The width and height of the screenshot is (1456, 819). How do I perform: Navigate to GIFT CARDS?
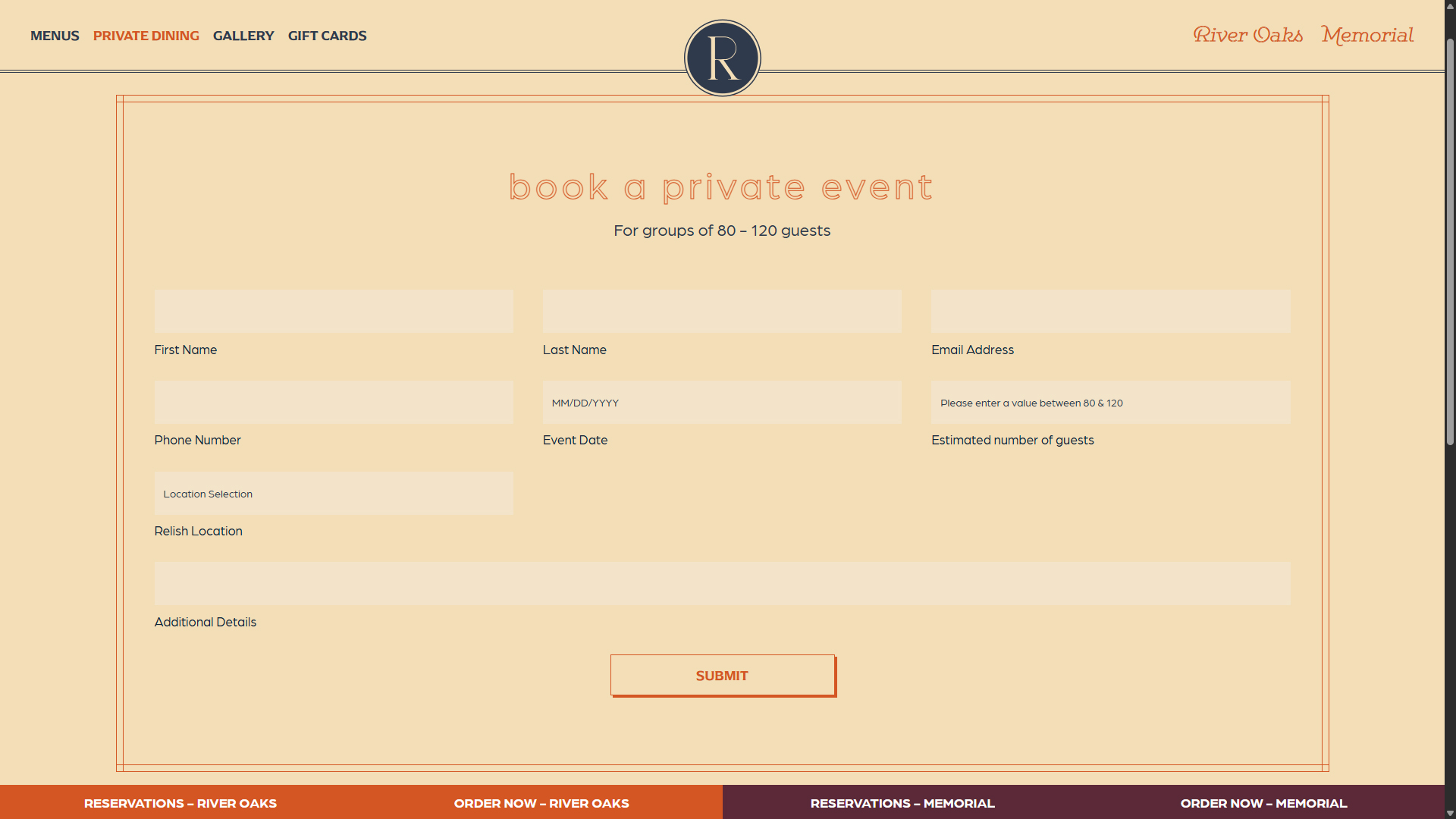(x=327, y=36)
